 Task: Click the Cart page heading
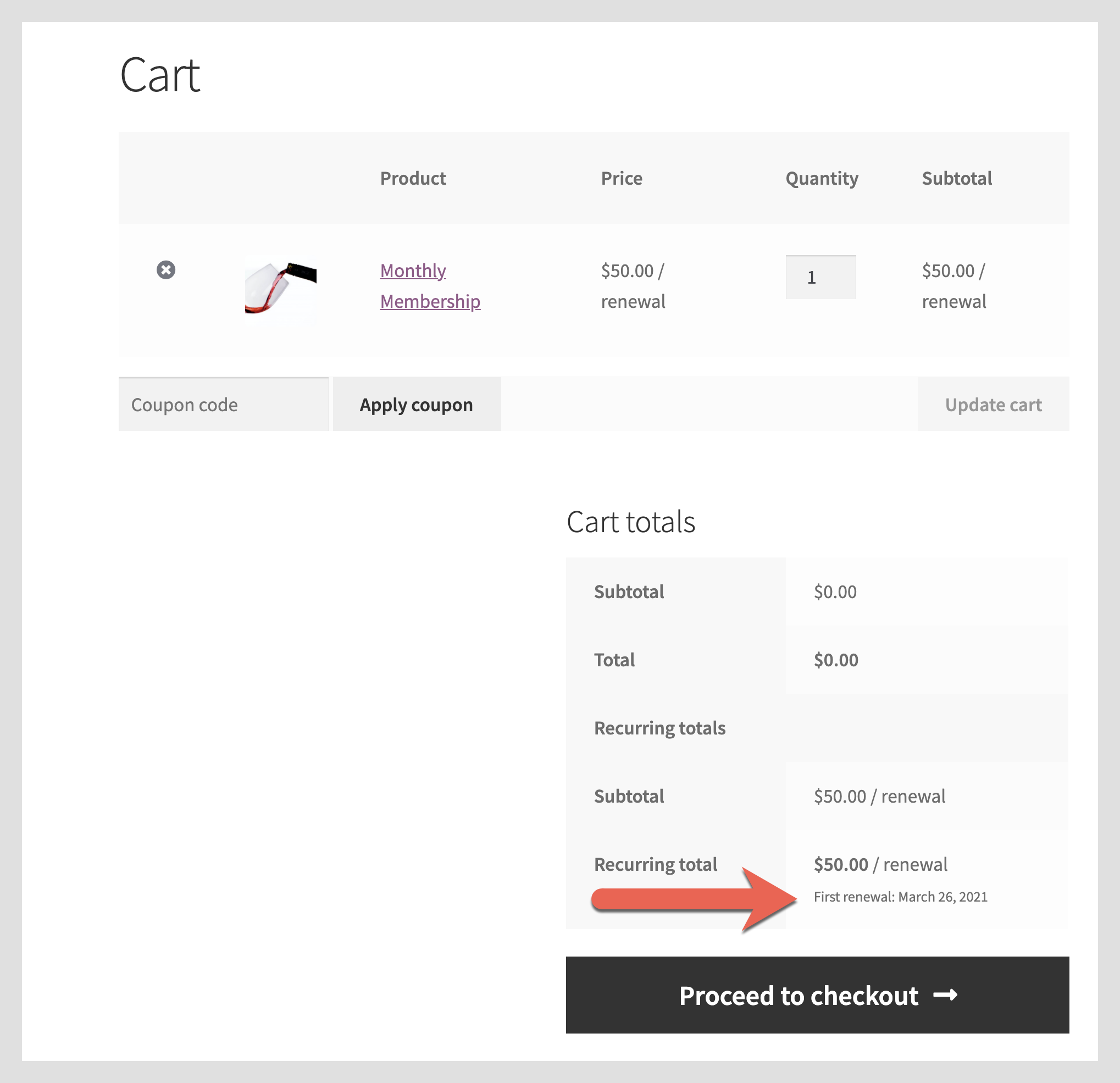tap(160, 75)
